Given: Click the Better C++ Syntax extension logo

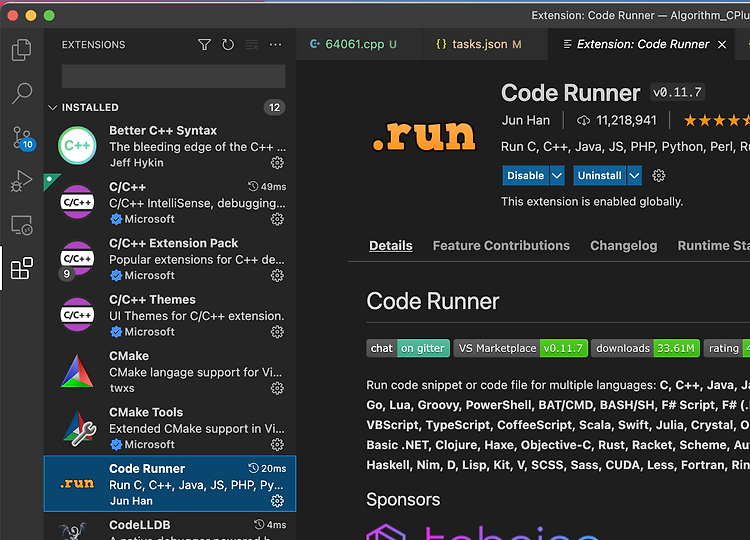Looking at the screenshot, I should pos(77,145).
